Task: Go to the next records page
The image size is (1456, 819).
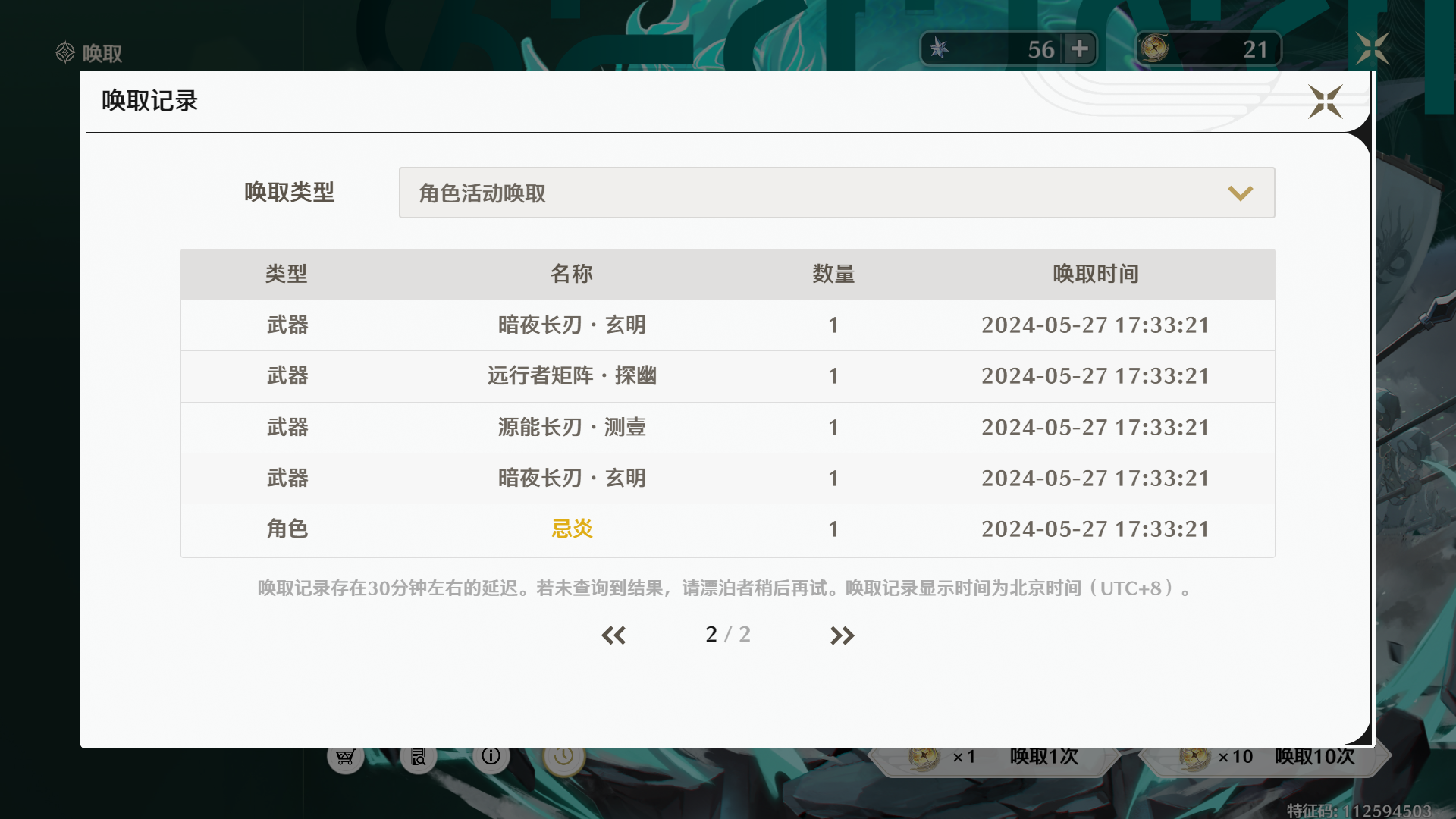Action: 842,635
